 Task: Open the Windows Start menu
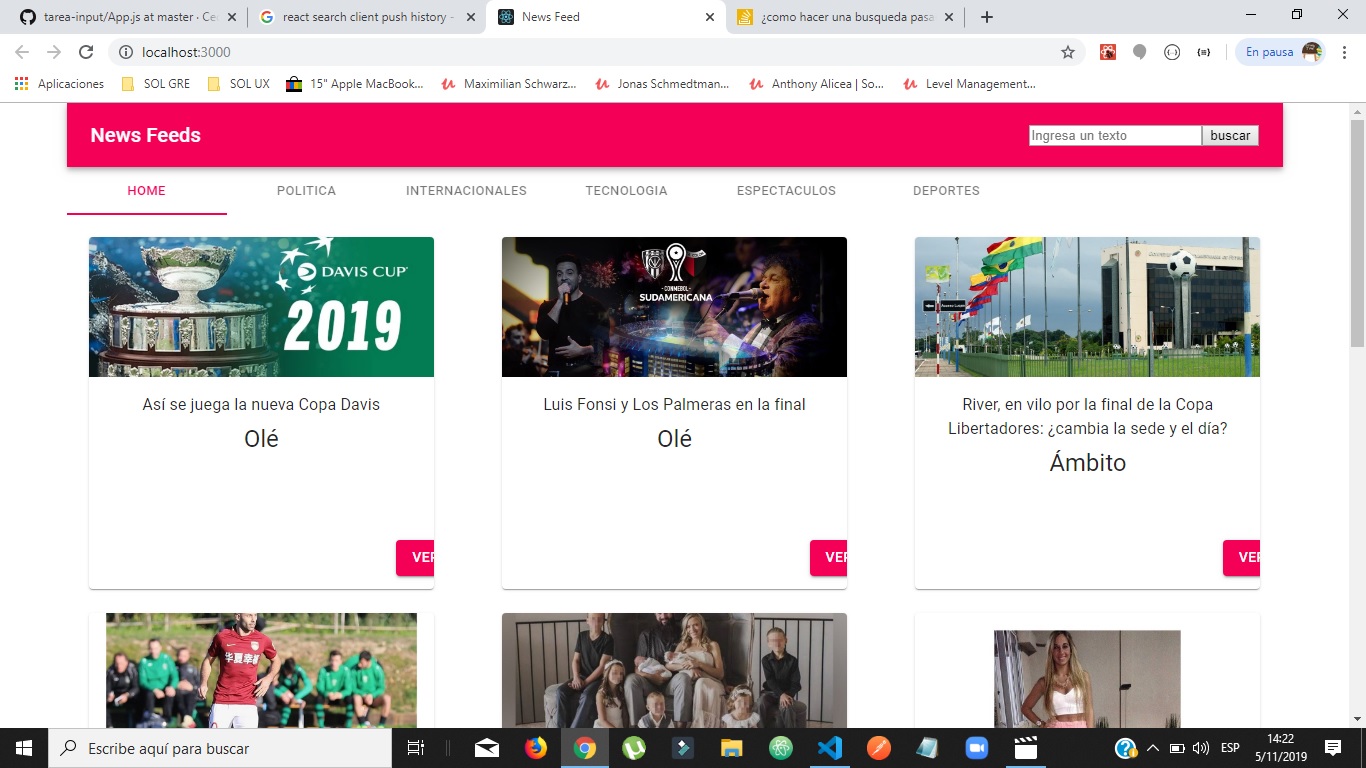tap(23, 748)
